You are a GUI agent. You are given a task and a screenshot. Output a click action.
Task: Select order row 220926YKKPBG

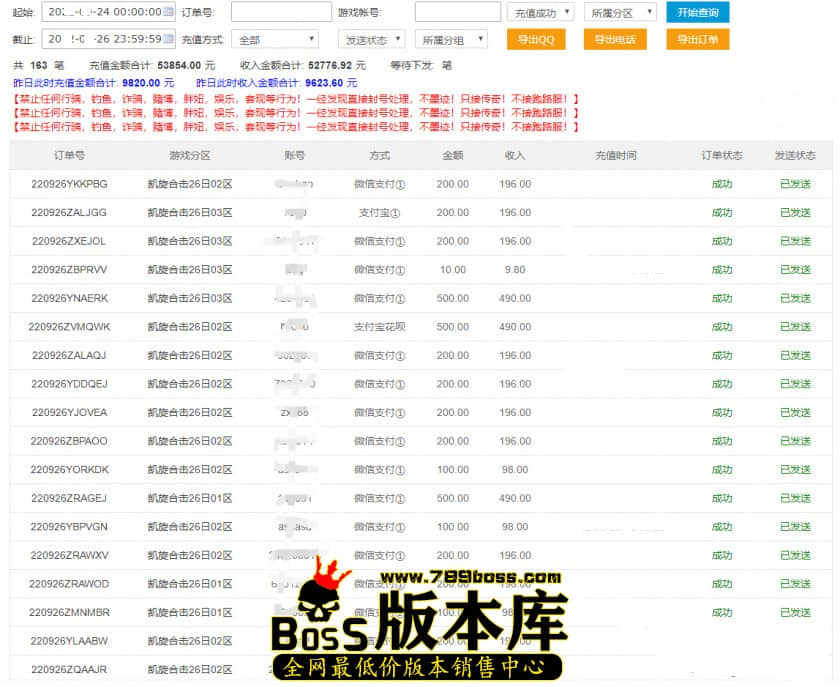coord(69,184)
